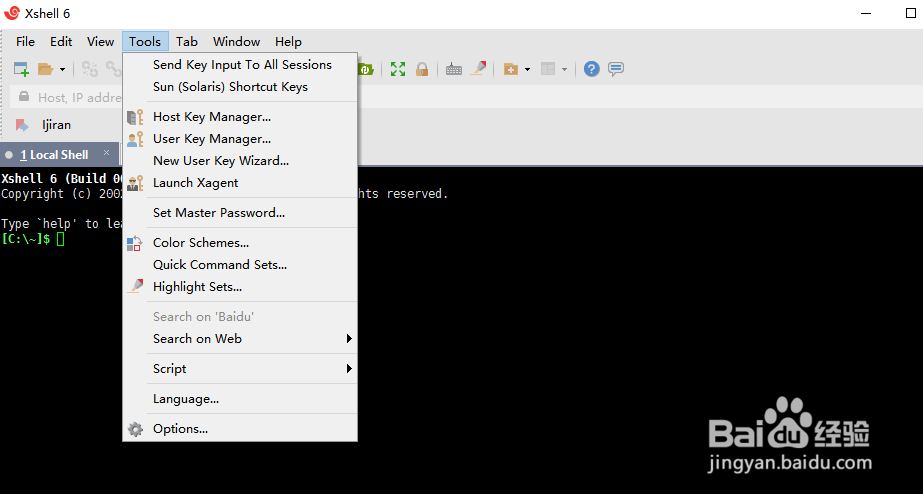
Task: Switch to the 1 Local Shell tab
Action: tap(54, 155)
